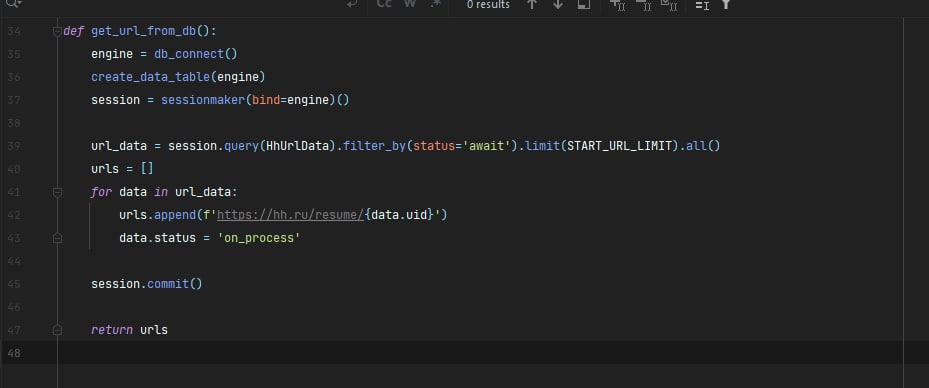Open the https://hh.ru/resume/ link in code

pos(291,215)
